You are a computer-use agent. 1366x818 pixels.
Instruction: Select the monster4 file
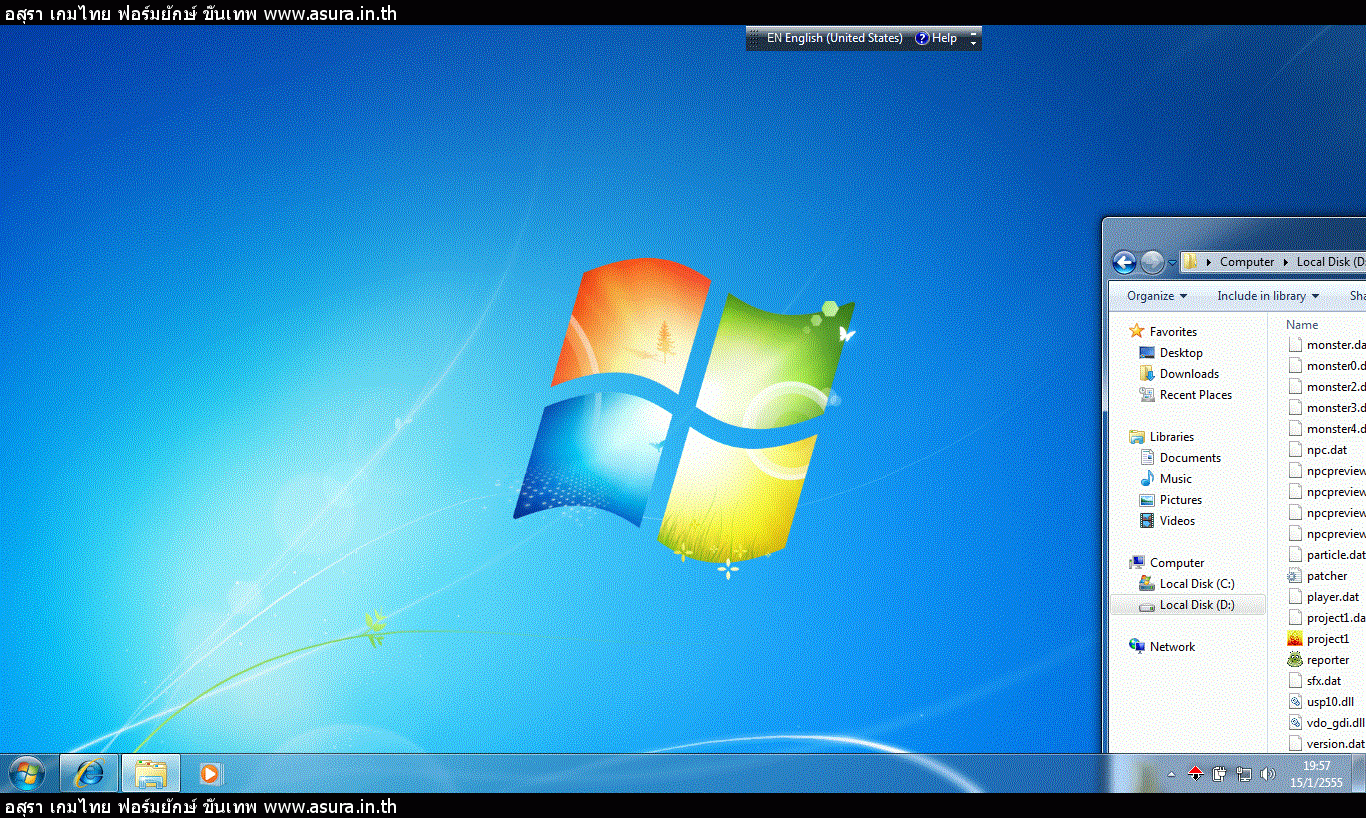(1326, 429)
